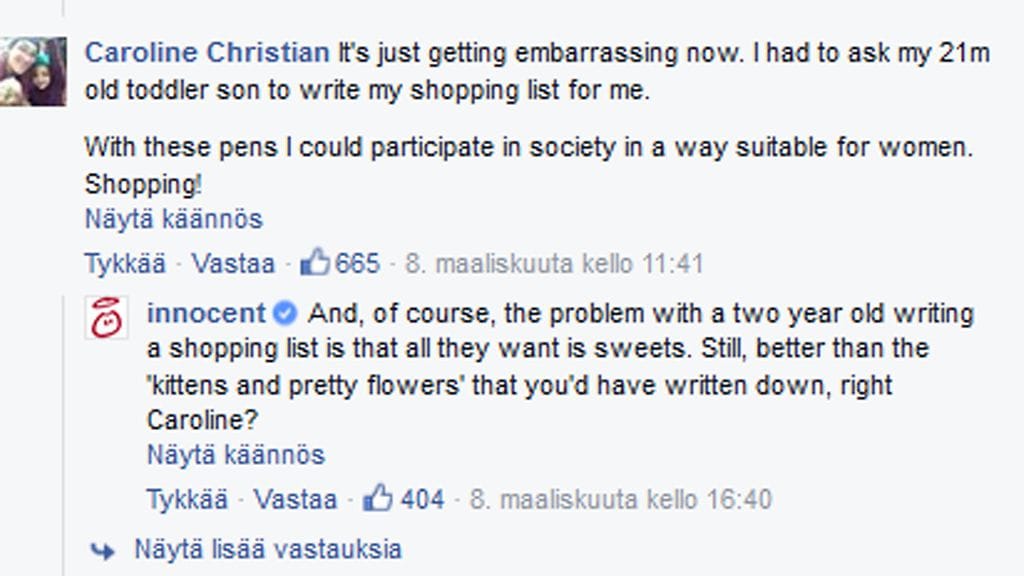Open the 16:40 reply timestamp
1024x576 pixels.
(x=621, y=498)
